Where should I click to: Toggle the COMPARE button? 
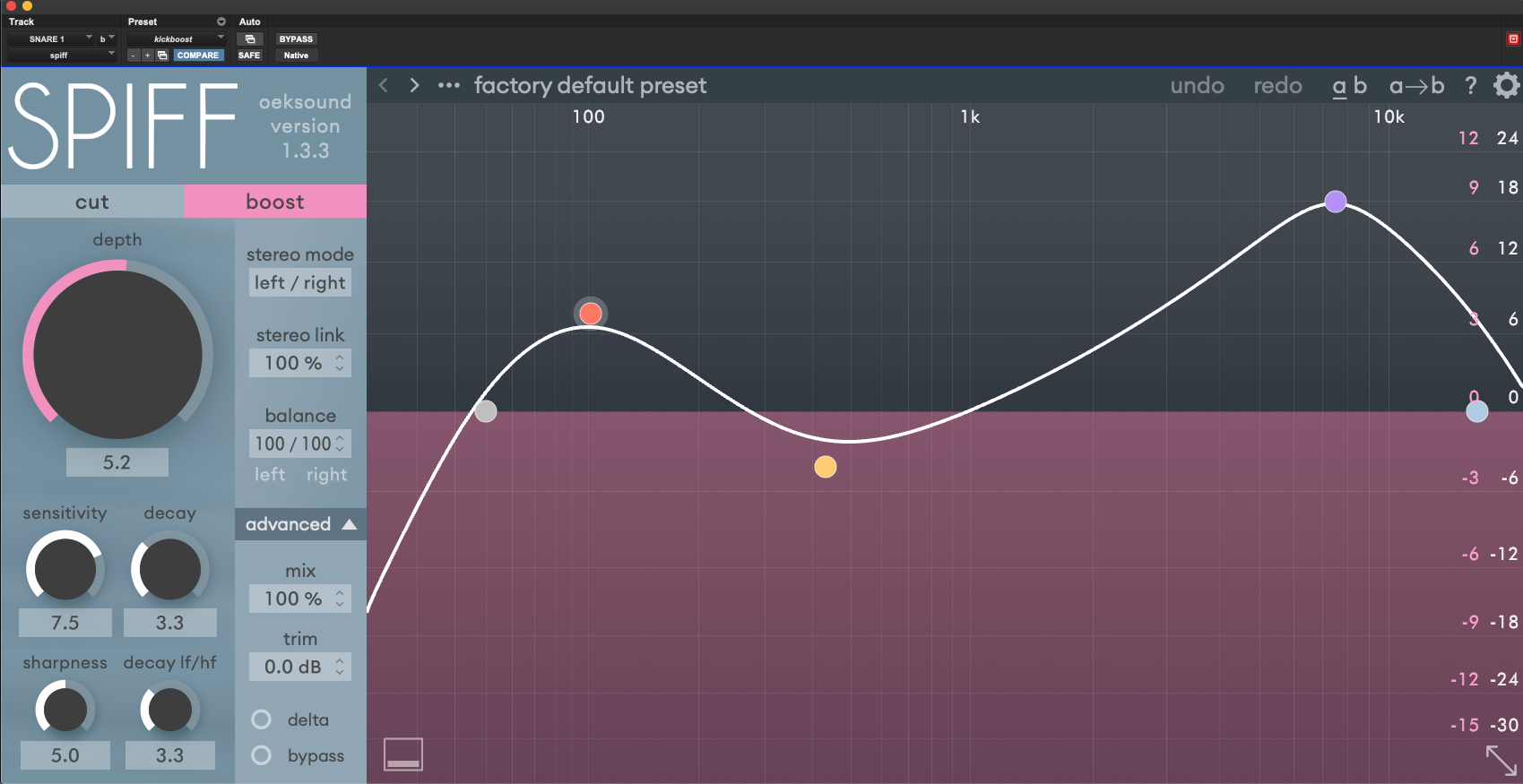click(197, 56)
